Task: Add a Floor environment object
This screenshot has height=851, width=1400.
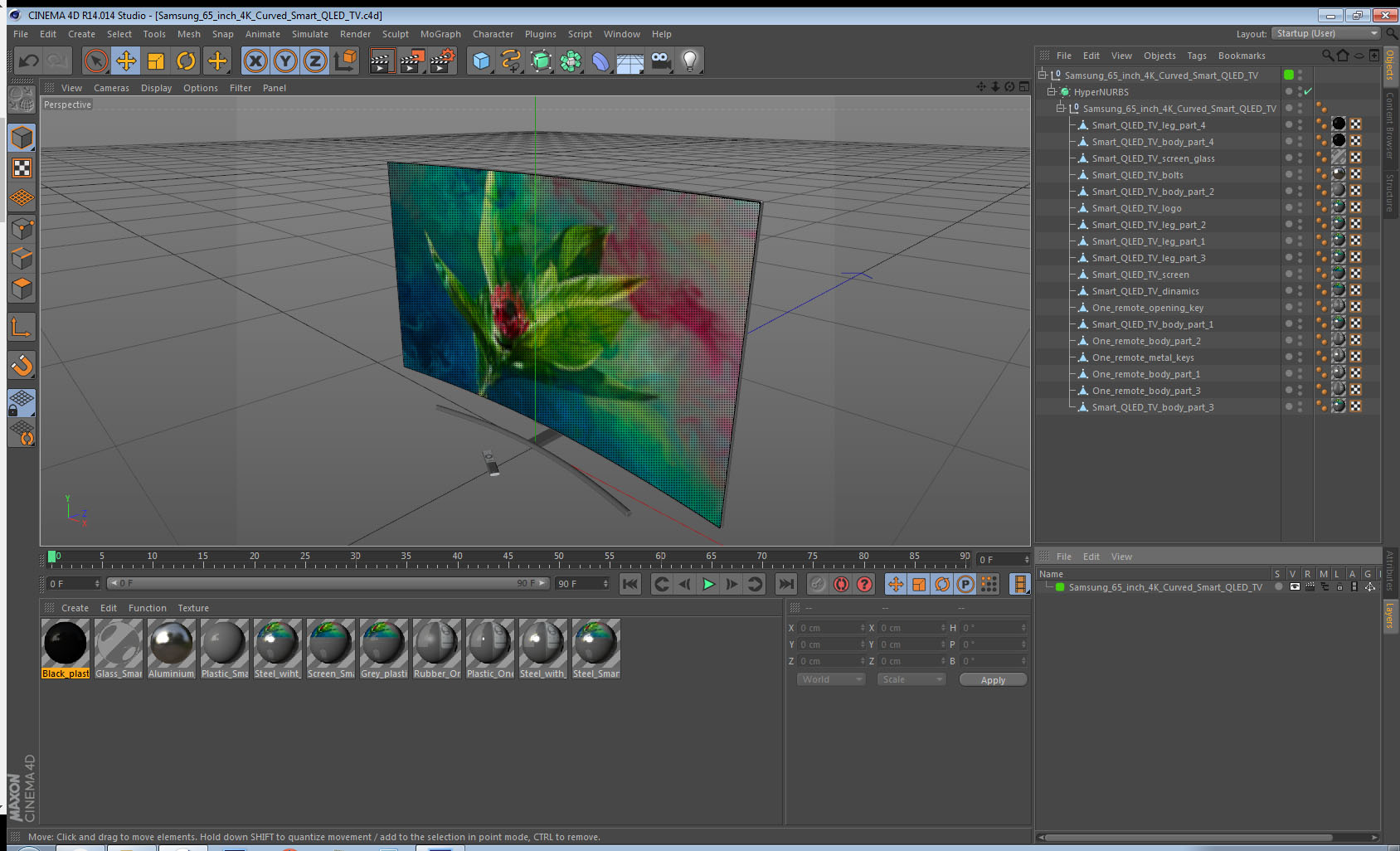Action: click(630, 61)
